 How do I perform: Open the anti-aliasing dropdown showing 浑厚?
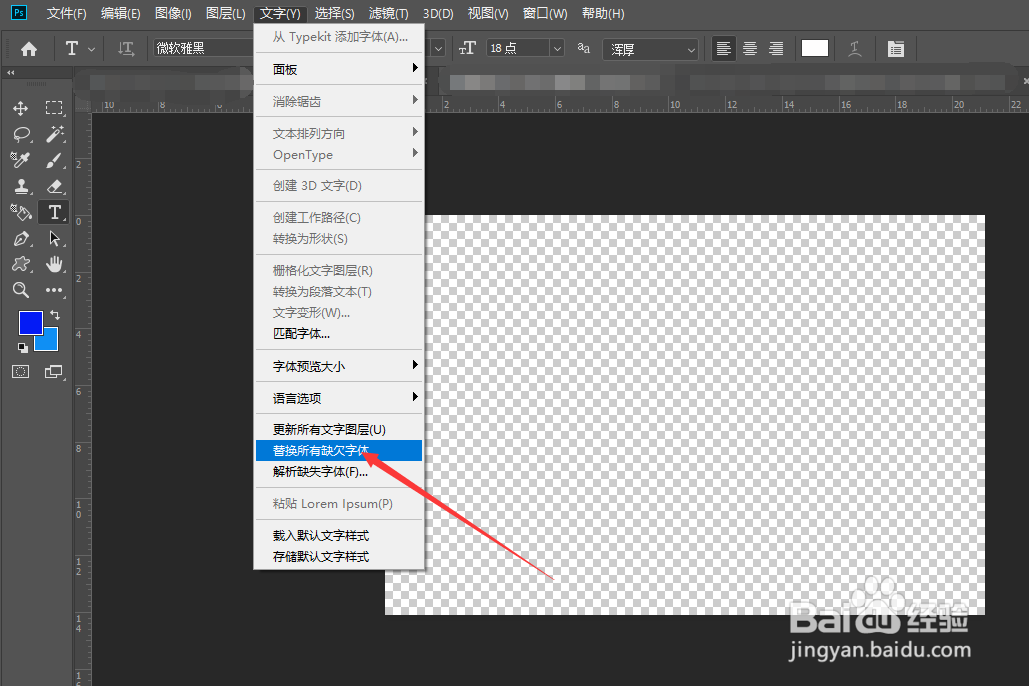691,48
